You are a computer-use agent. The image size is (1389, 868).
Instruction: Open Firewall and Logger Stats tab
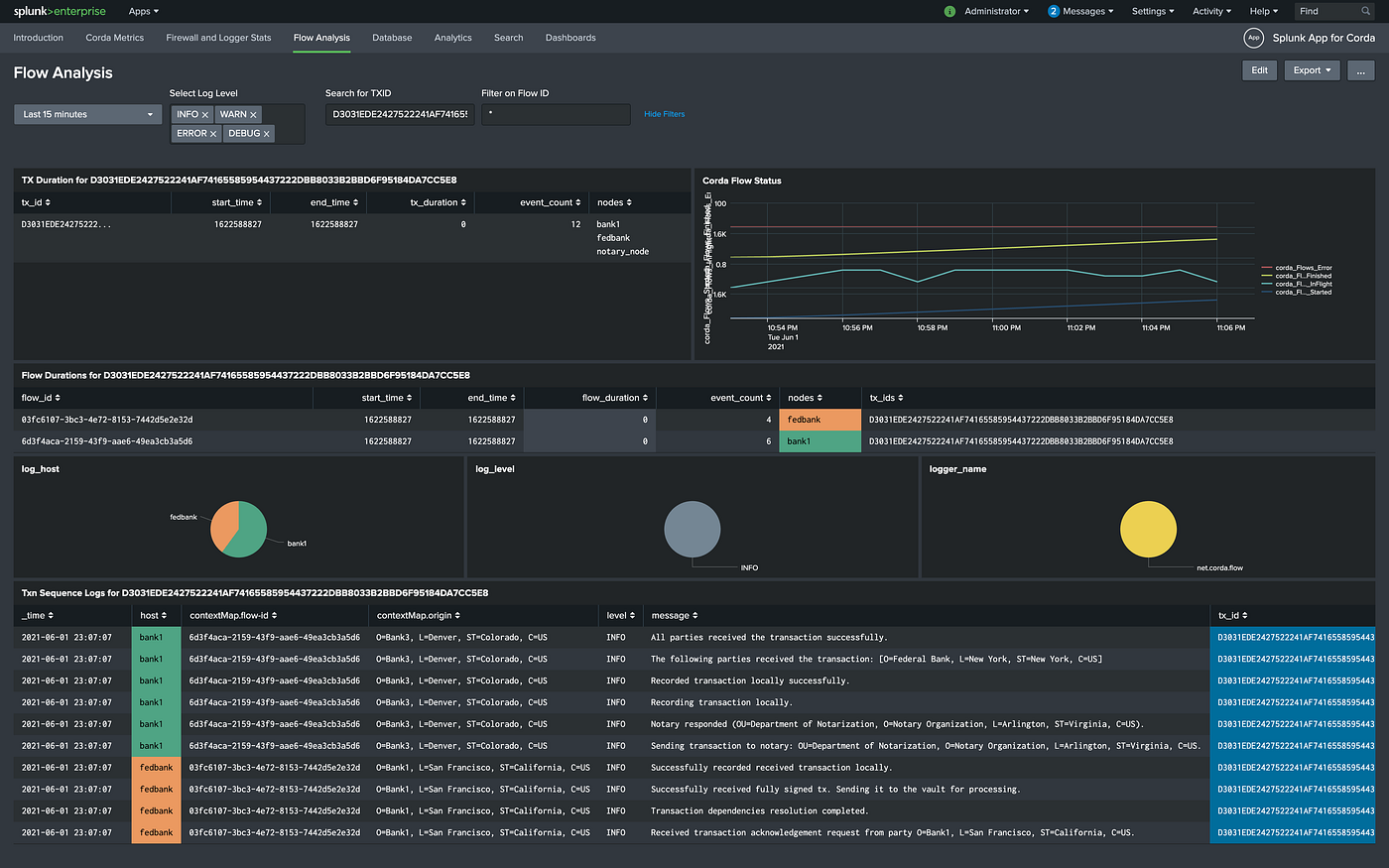coord(218,38)
